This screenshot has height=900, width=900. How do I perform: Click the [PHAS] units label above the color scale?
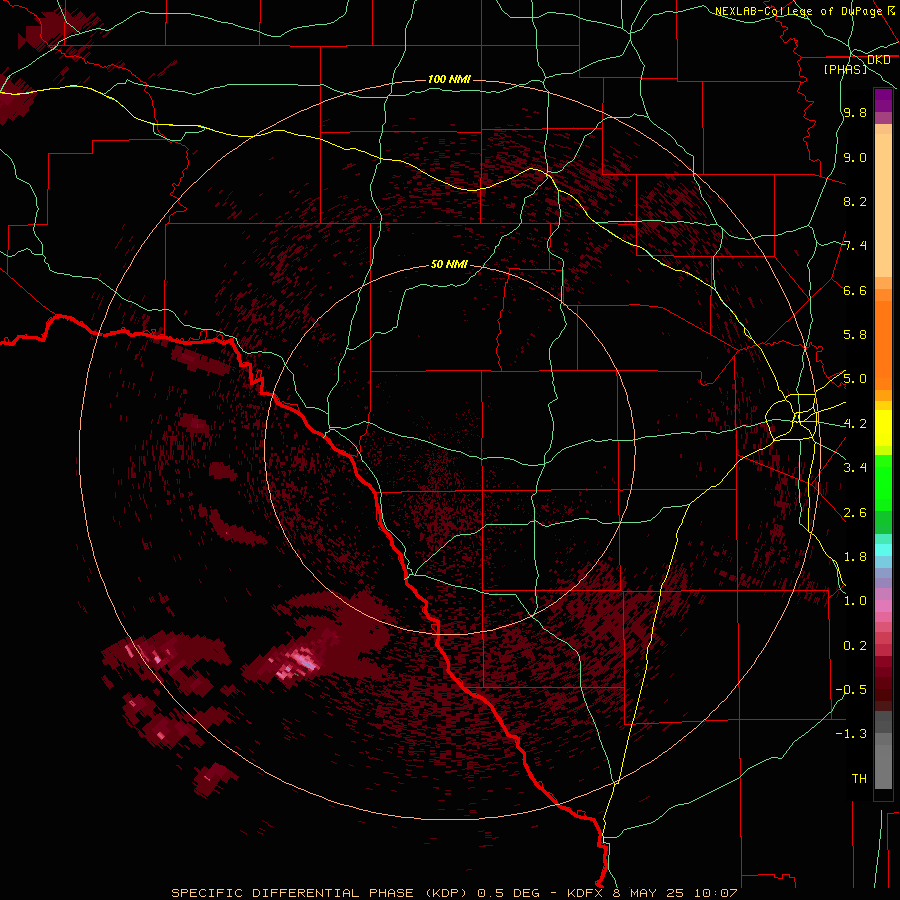coord(845,69)
